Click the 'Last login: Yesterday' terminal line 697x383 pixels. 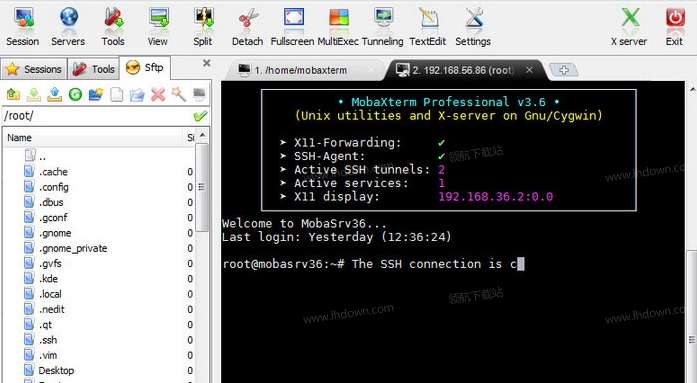(337, 237)
